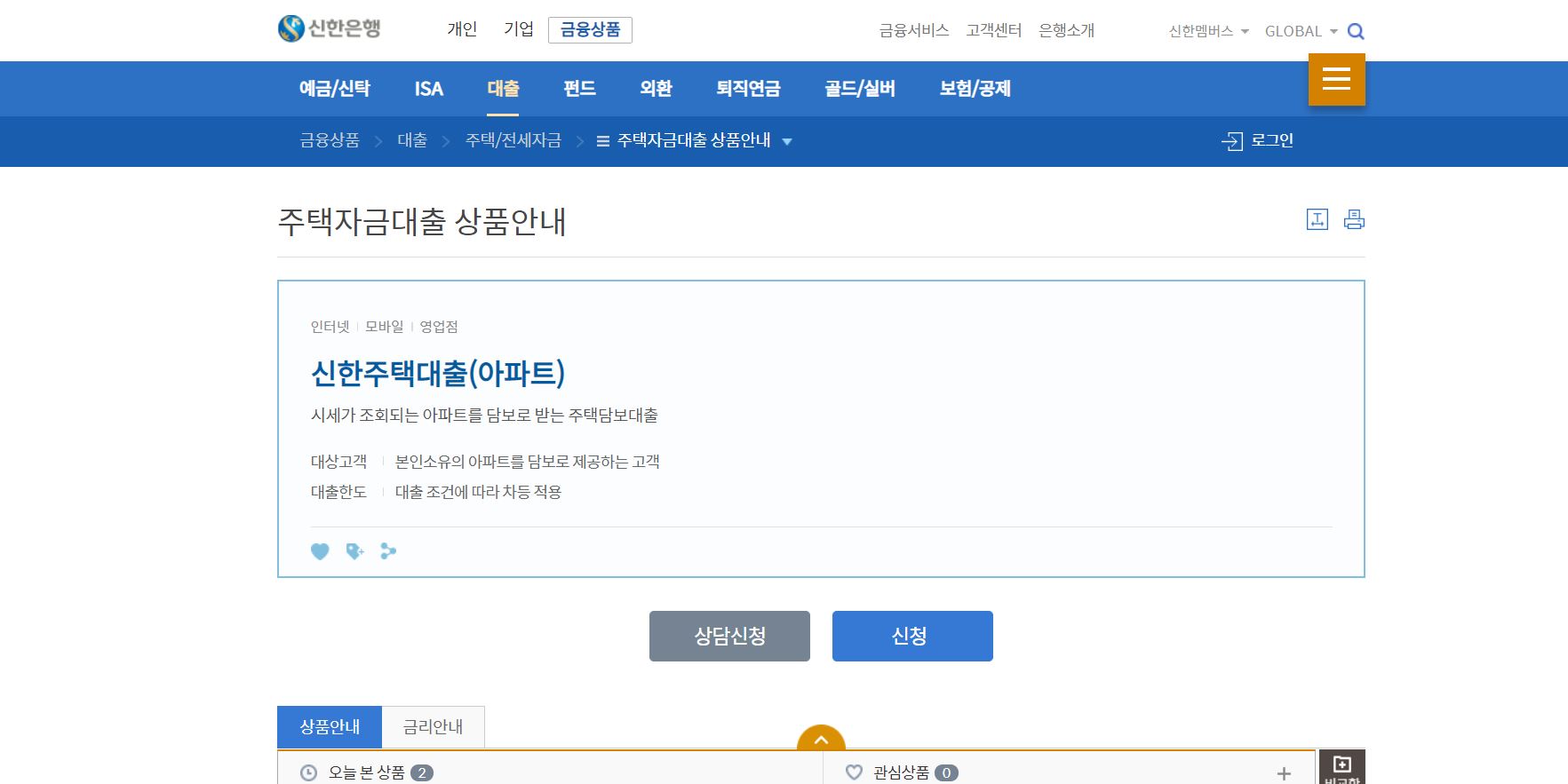Viewport: 1568px width, 784px height.
Task: Click the 로그인 link text
Action: pos(1272,140)
